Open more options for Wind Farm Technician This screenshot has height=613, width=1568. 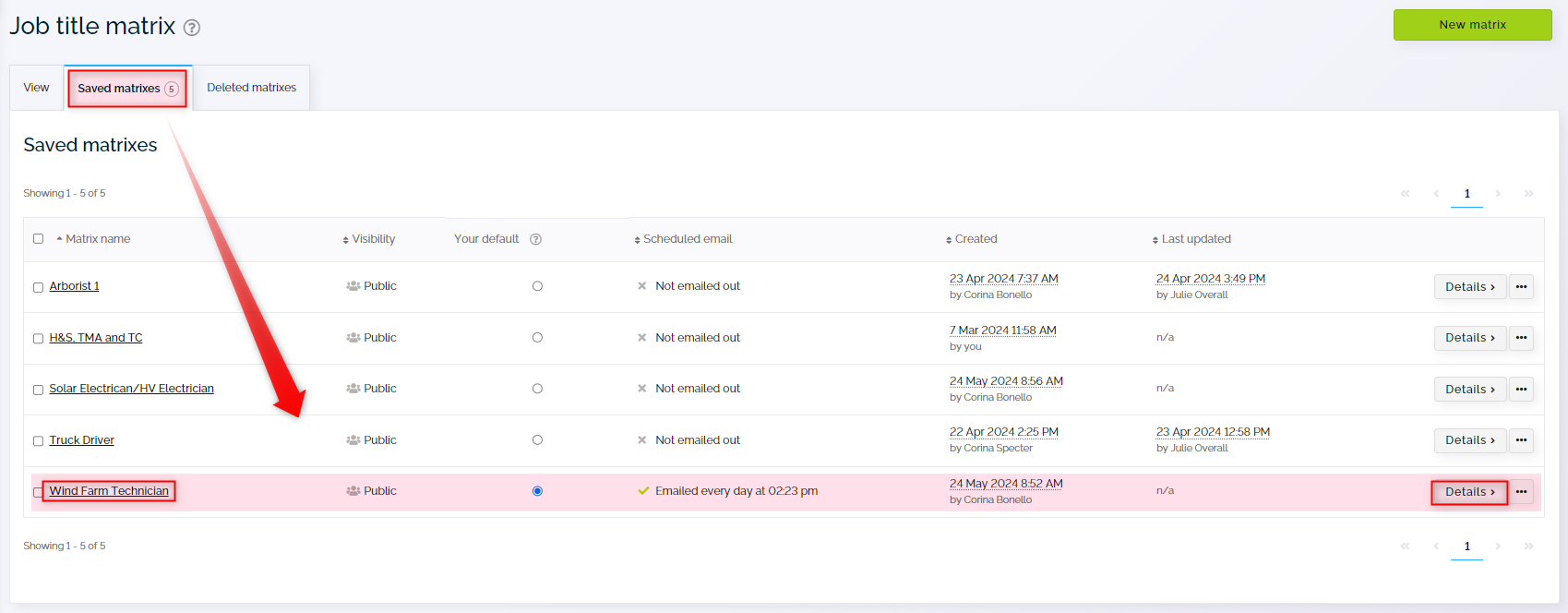click(1521, 492)
